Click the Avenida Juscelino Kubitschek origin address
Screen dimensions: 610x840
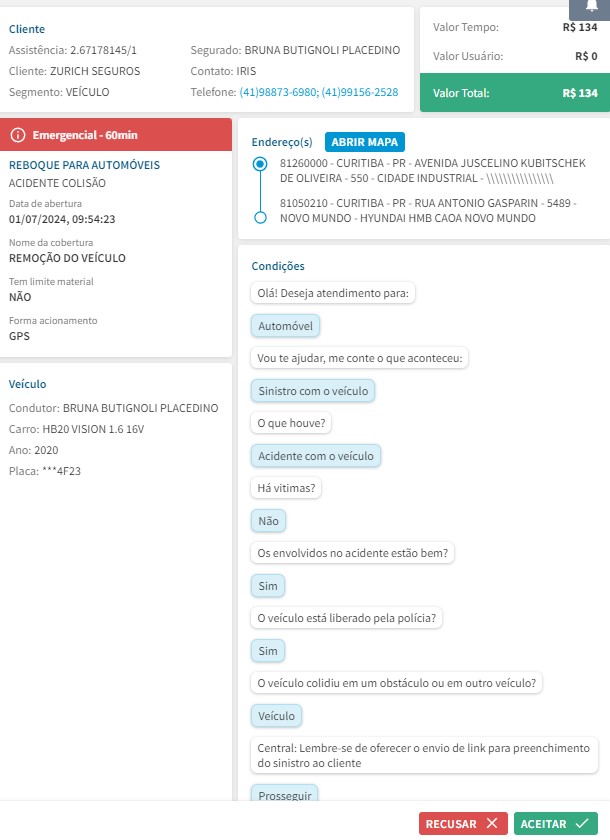pyautogui.click(x=432, y=170)
